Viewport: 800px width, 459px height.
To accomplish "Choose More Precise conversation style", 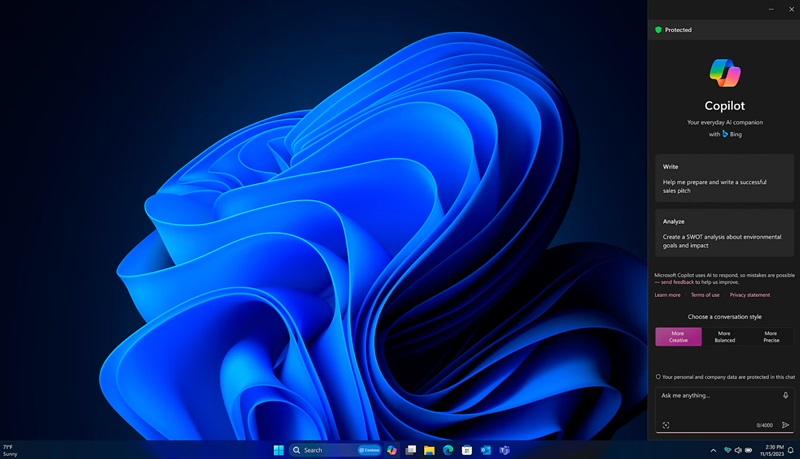I will 771,337.
